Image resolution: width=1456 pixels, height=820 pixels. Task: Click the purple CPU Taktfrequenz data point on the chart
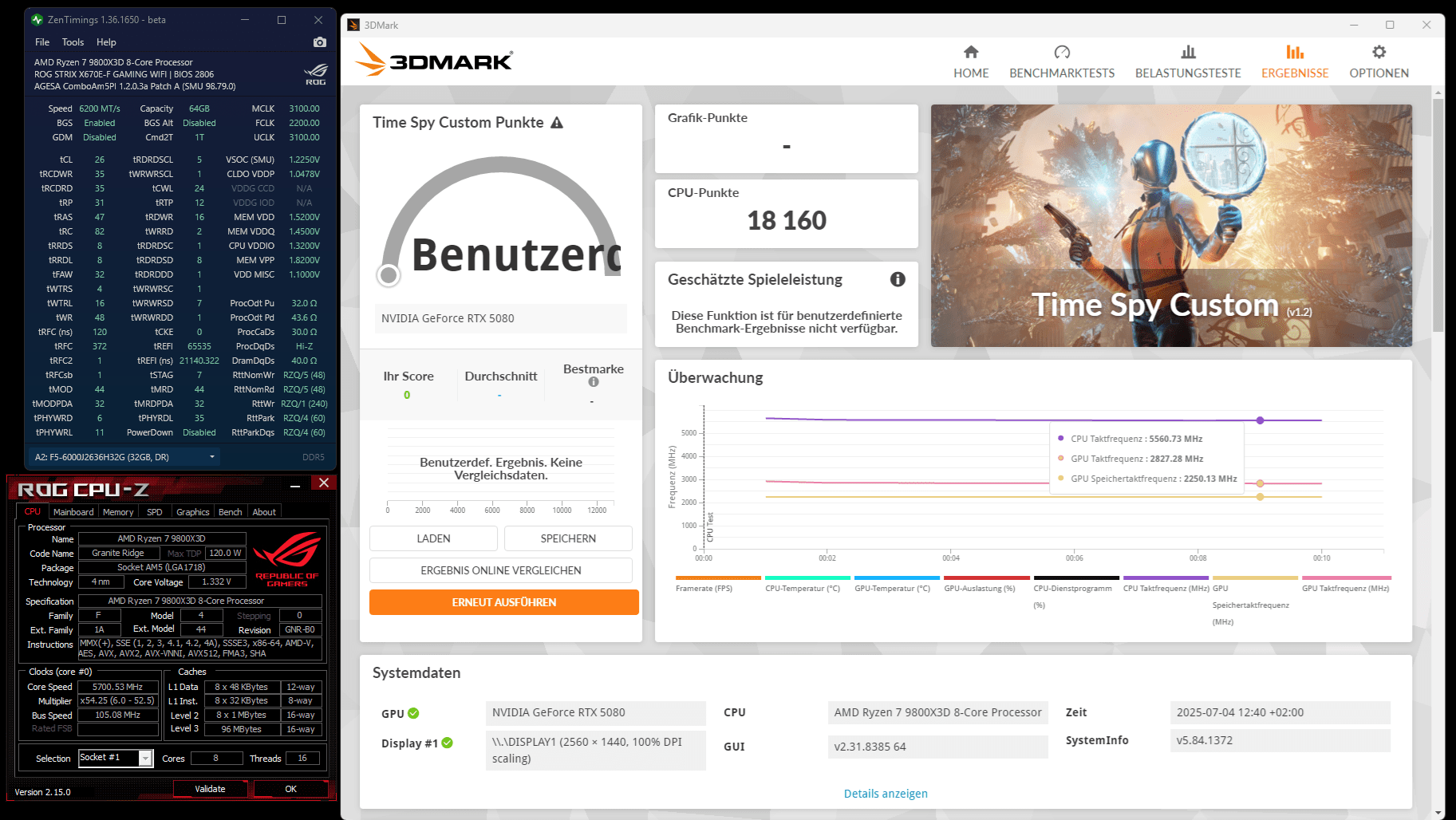pyautogui.click(x=1260, y=420)
